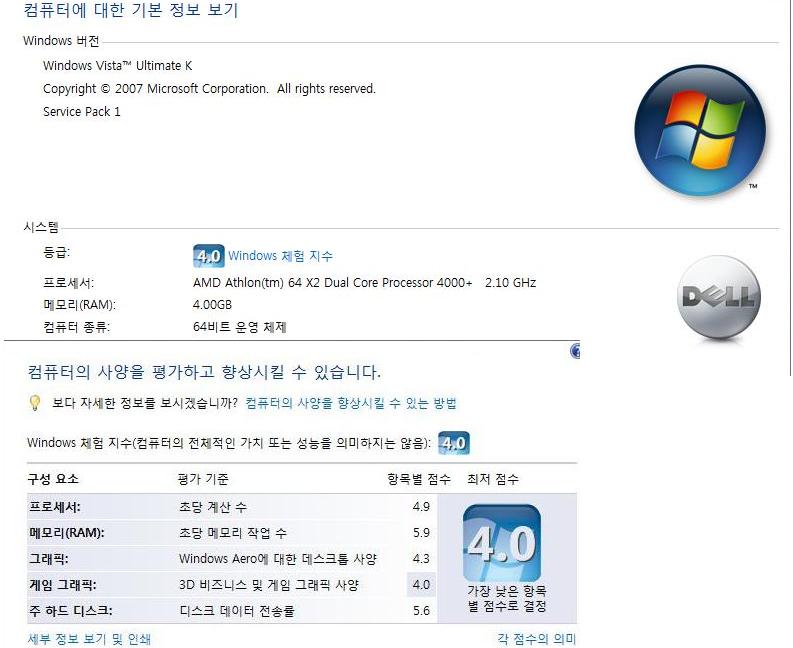Click the blue help icon above the assessment panel
Screen dimensions: 793x648
click(x=575, y=351)
